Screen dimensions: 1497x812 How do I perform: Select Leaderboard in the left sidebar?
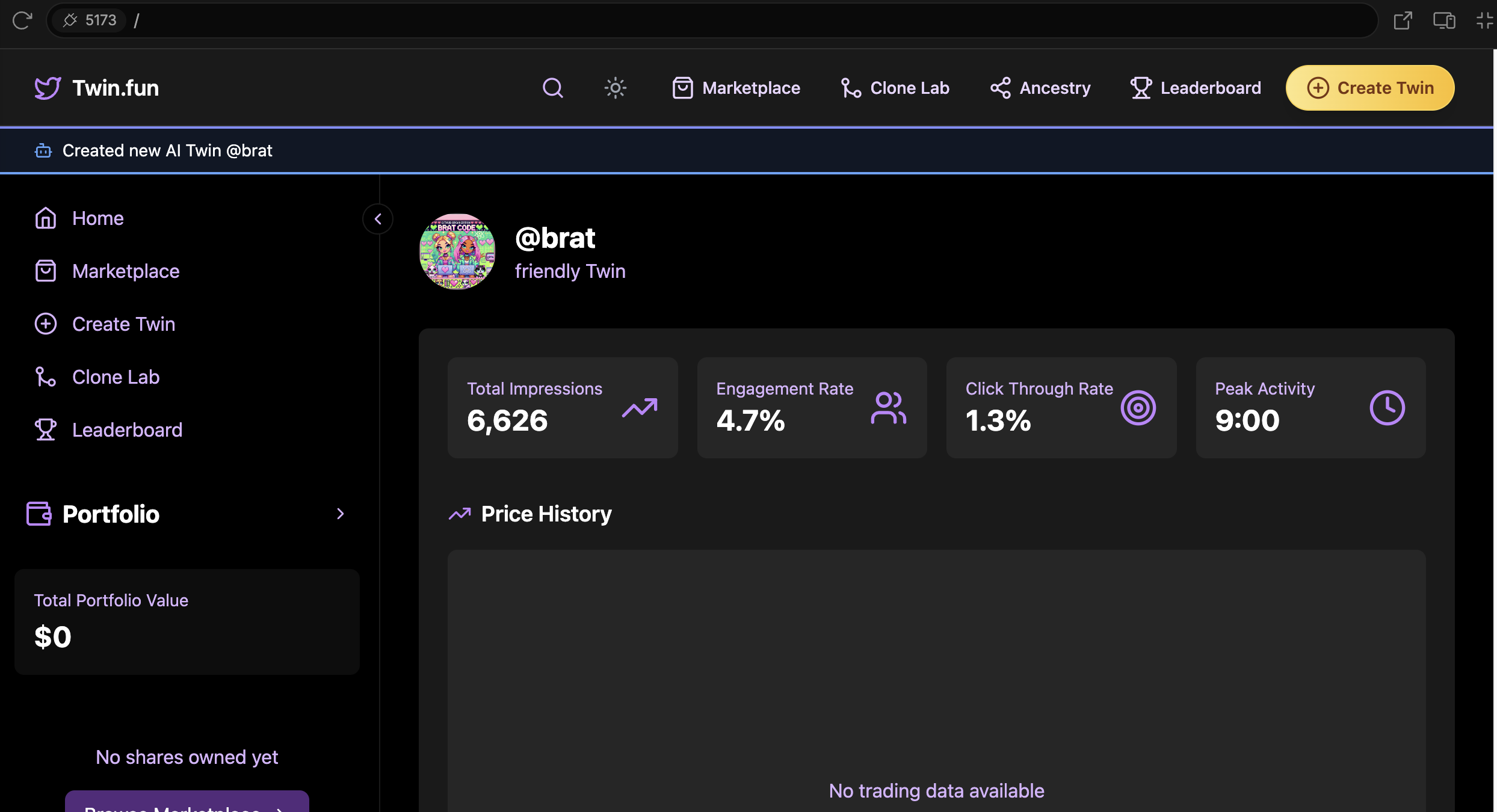tap(126, 430)
